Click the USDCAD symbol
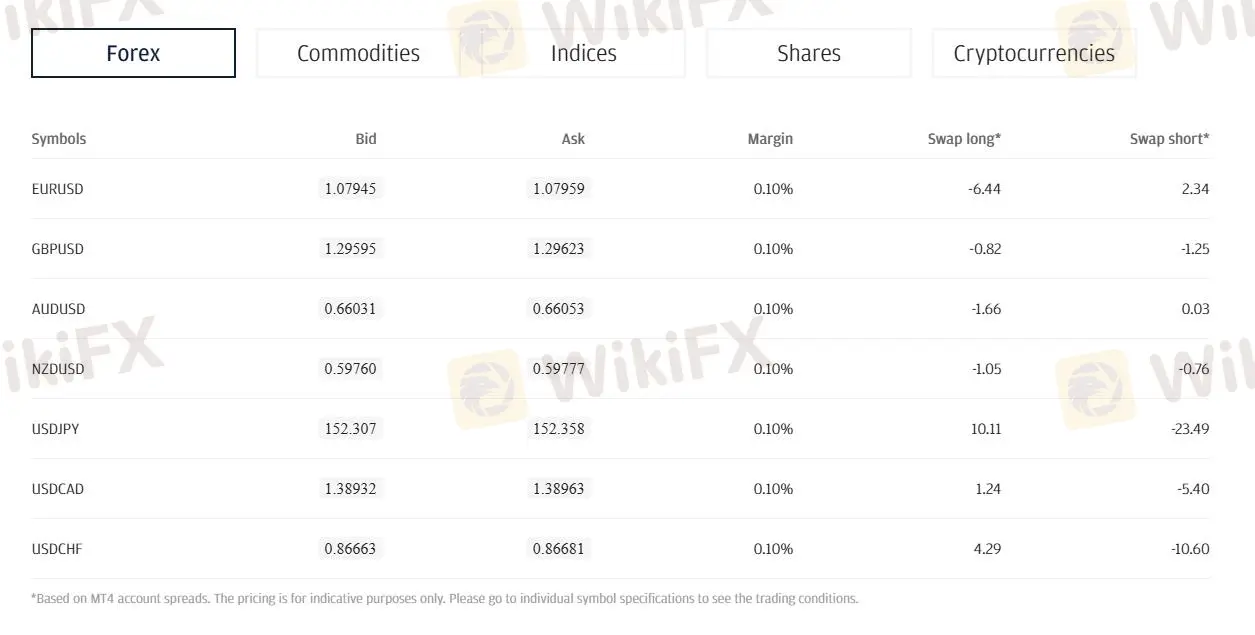 [x=58, y=489]
